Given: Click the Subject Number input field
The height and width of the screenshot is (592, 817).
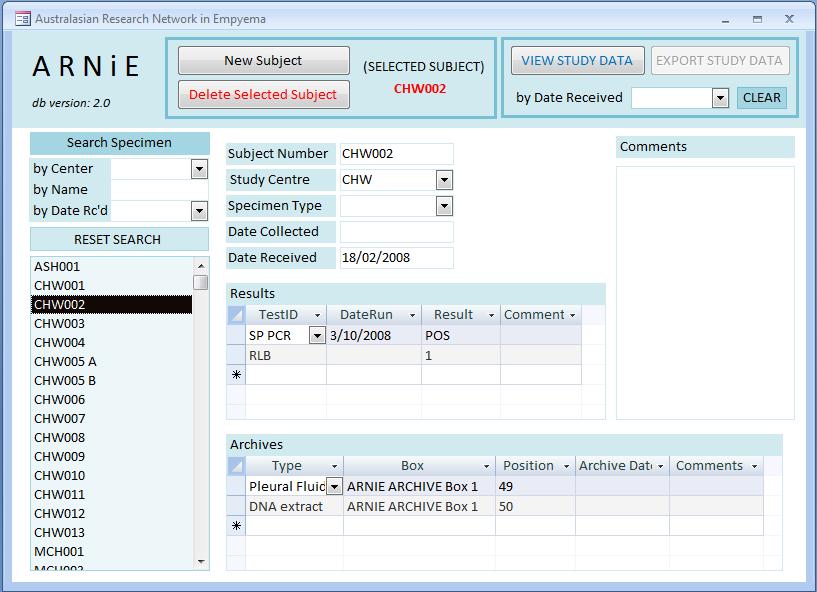Looking at the screenshot, I should pos(396,154).
